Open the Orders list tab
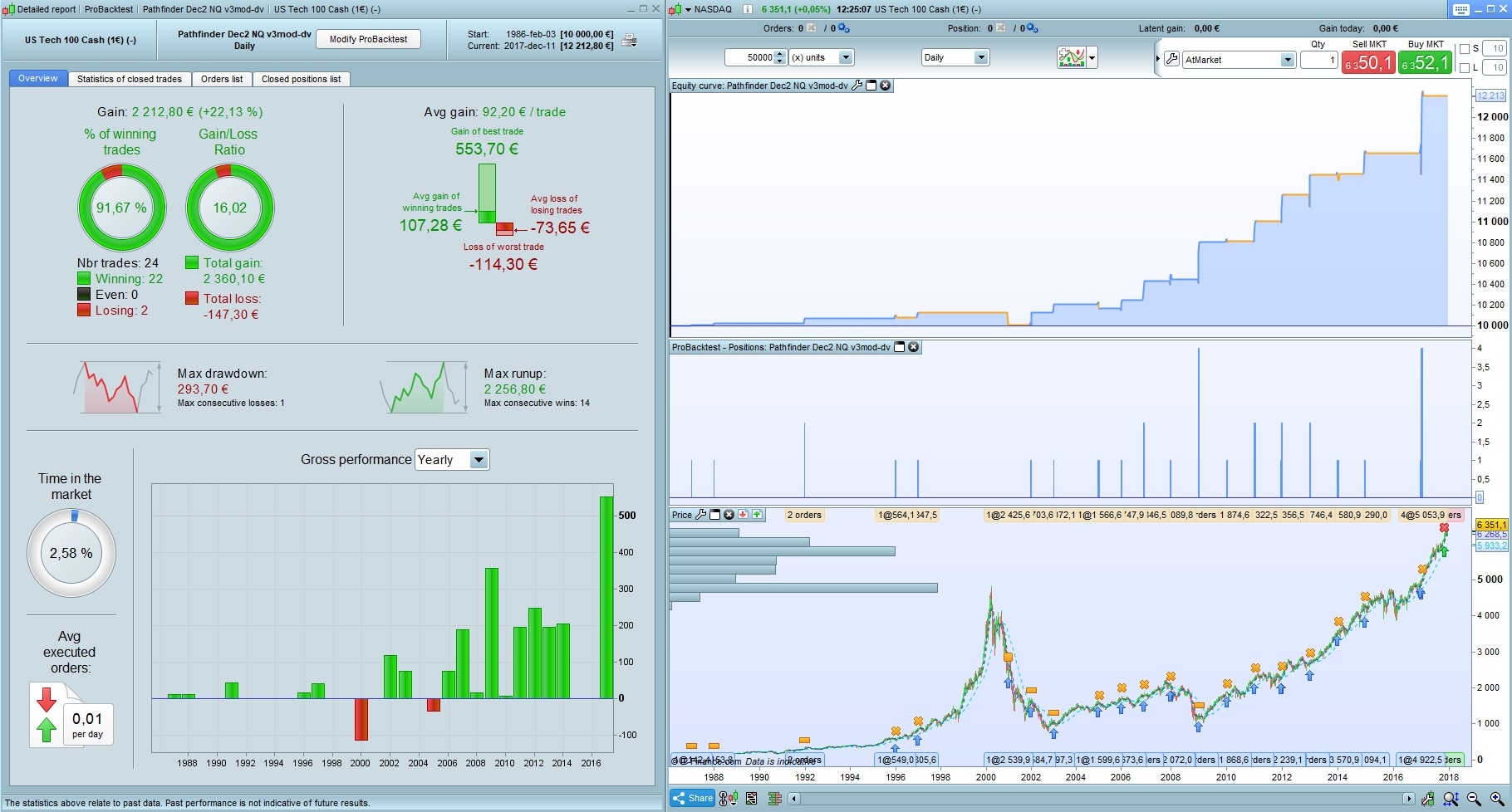 tap(222, 79)
